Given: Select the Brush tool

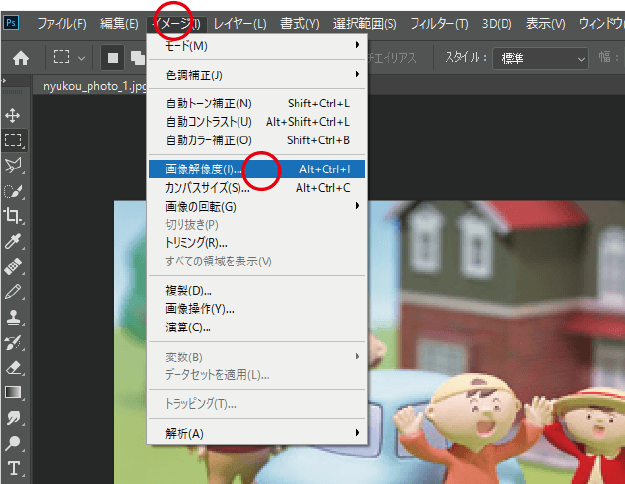Looking at the screenshot, I should click(14, 291).
